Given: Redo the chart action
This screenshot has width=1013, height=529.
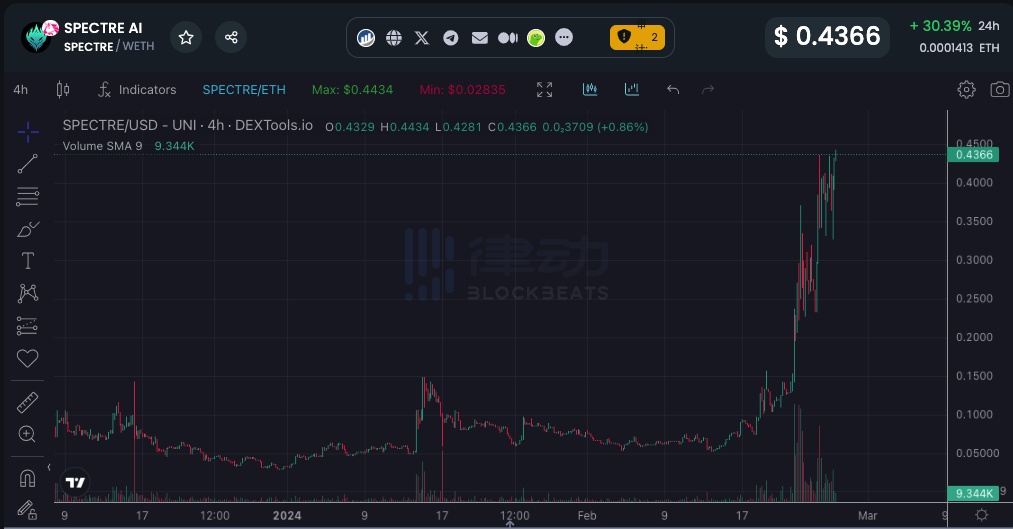Looking at the screenshot, I should (708, 89).
